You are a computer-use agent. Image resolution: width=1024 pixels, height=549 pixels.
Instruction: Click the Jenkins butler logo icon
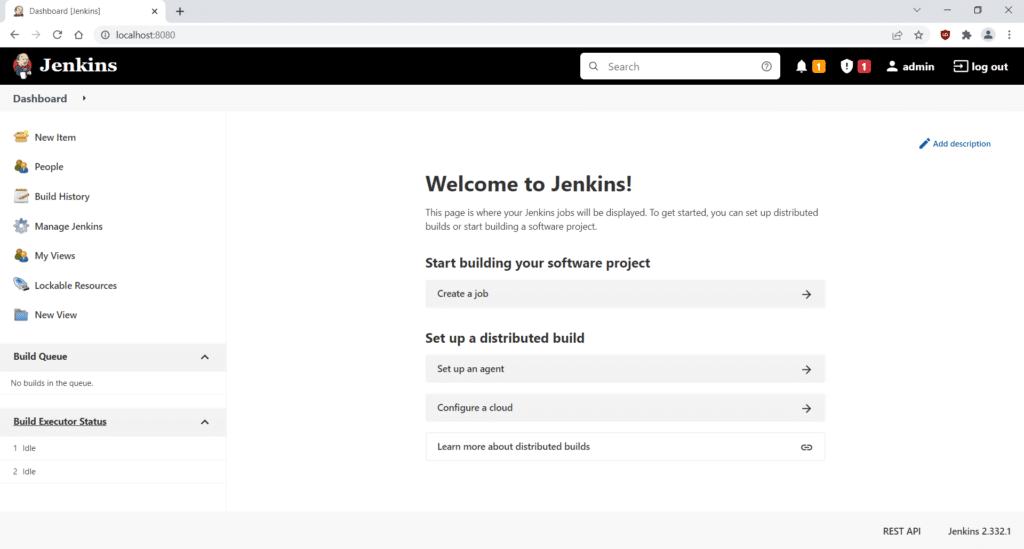pos(22,66)
